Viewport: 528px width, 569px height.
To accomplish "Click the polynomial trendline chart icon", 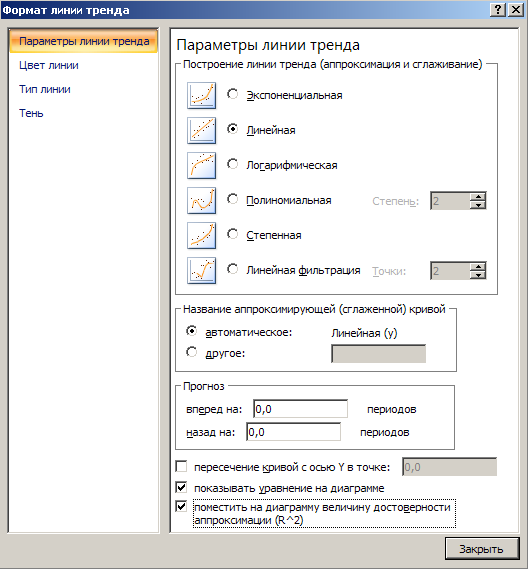I will coord(201,200).
